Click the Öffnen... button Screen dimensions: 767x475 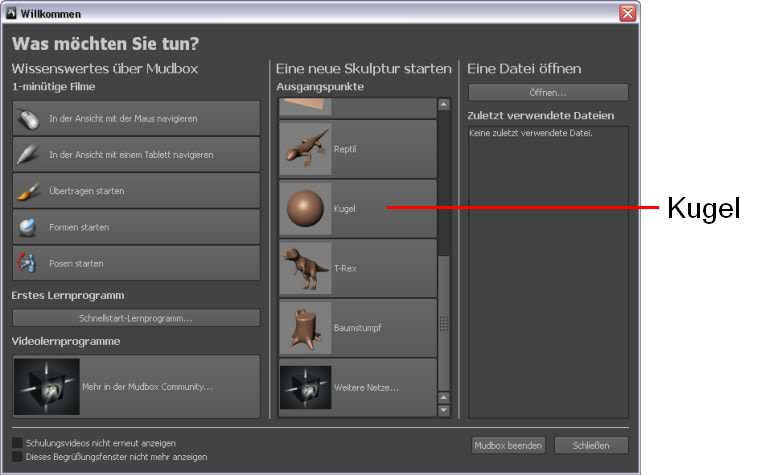point(548,92)
